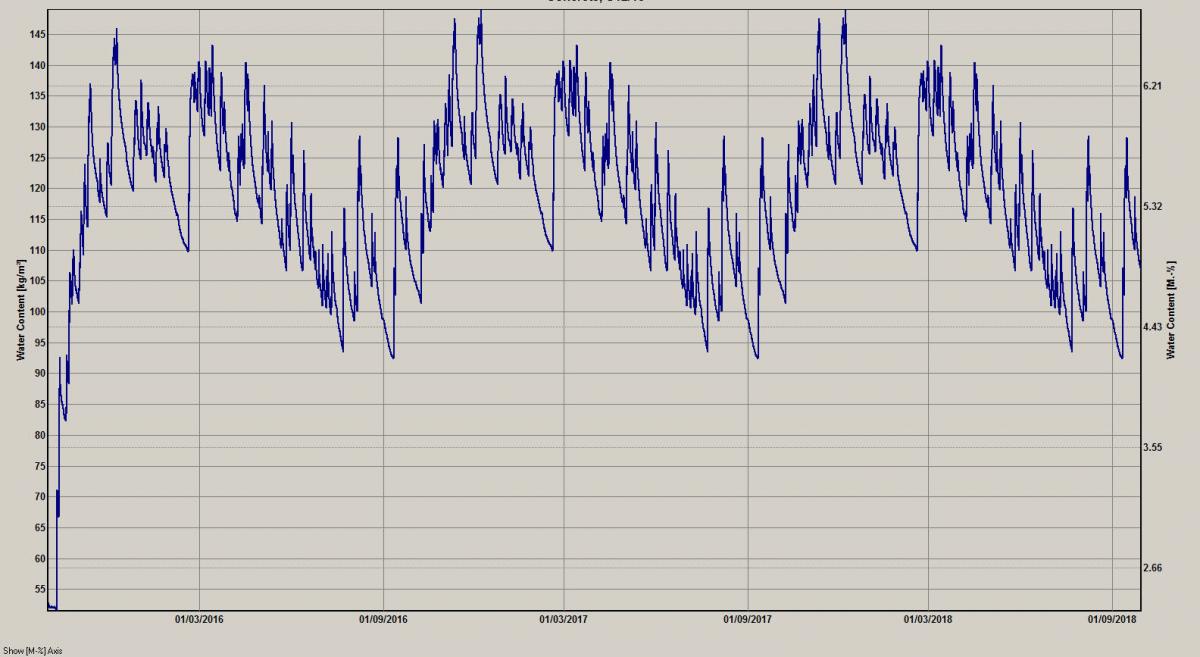Click the right axis title "Water Content [M.-%]"

1171,308
